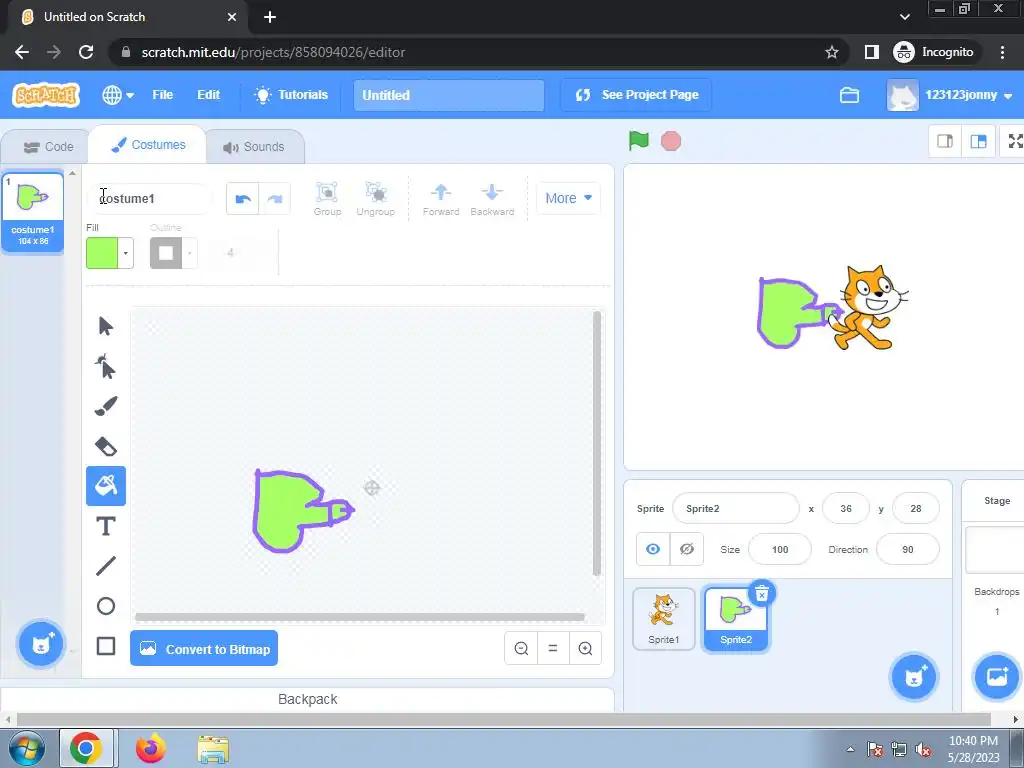Image resolution: width=1024 pixels, height=768 pixels.
Task: Select the Fill bucket tool
Action: [x=106, y=486]
